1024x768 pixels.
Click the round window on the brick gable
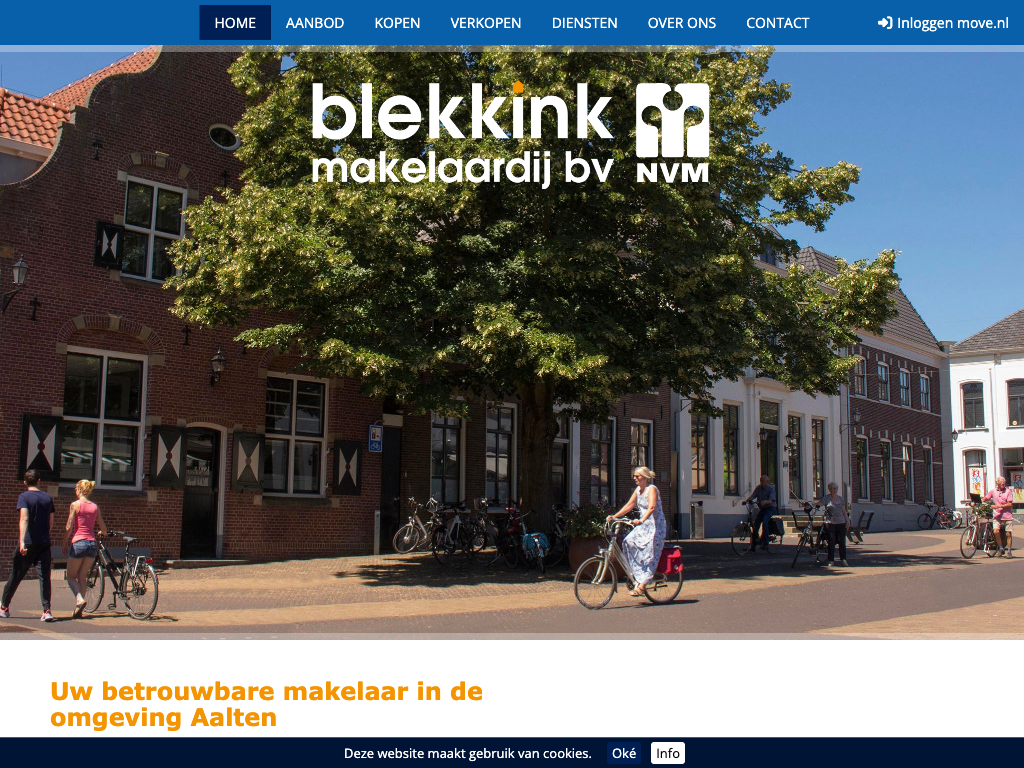(x=223, y=137)
